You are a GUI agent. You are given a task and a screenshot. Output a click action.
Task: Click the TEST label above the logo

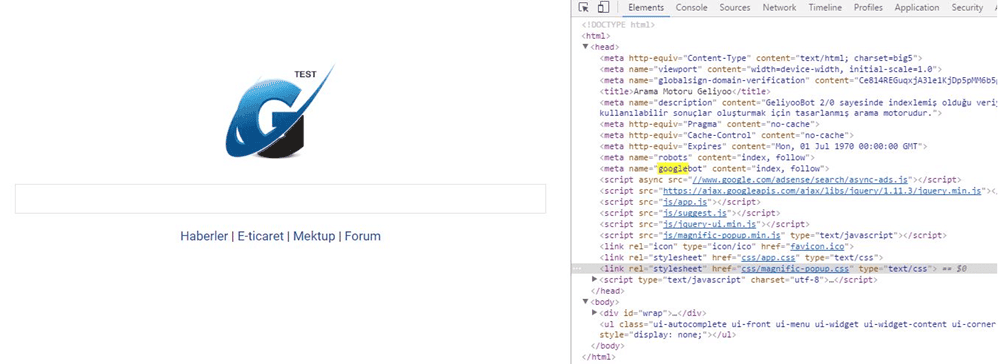pyautogui.click(x=305, y=75)
